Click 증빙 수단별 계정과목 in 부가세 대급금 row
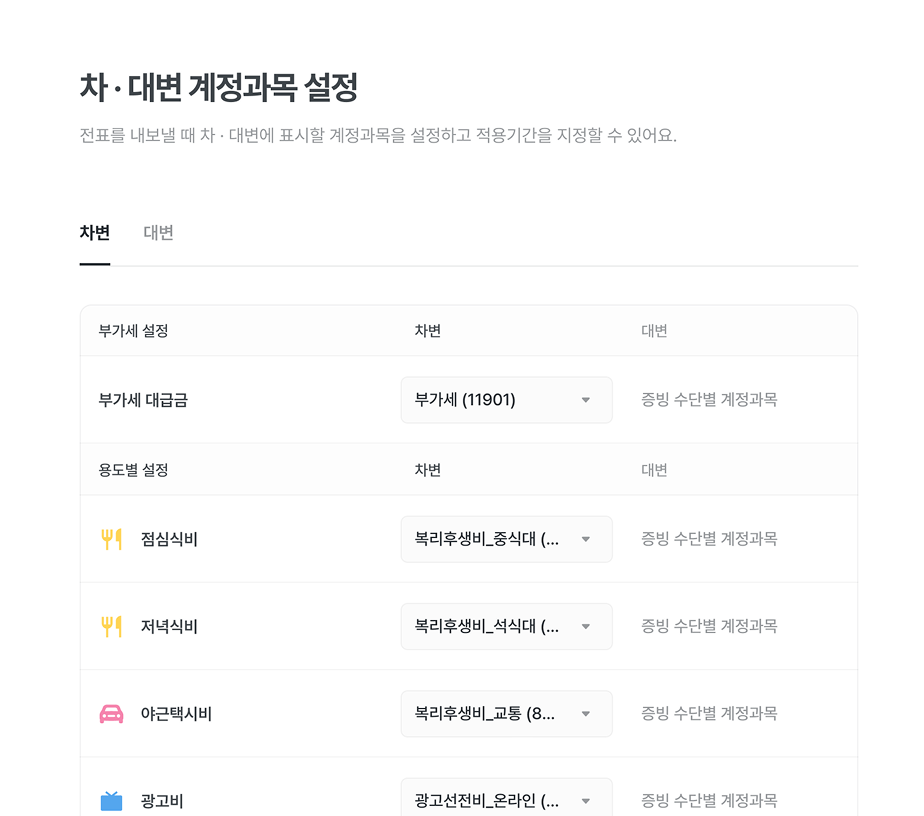The width and height of the screenshot is (924, 816). pos(709,400)
